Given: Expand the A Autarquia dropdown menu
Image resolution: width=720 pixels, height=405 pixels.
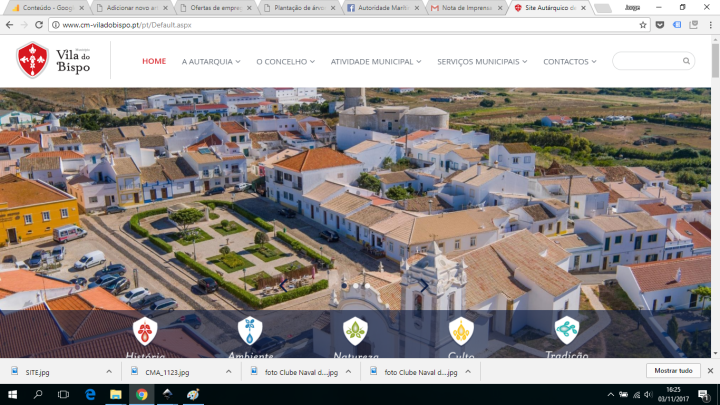Looking at the screenshot, I should click(x=211, y=62).
